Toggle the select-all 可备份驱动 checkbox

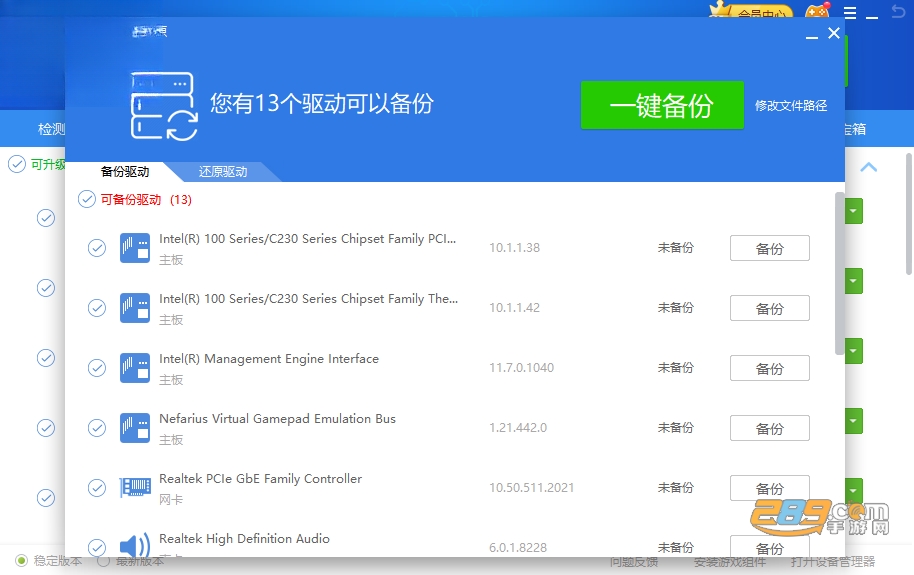pos(87,199)
